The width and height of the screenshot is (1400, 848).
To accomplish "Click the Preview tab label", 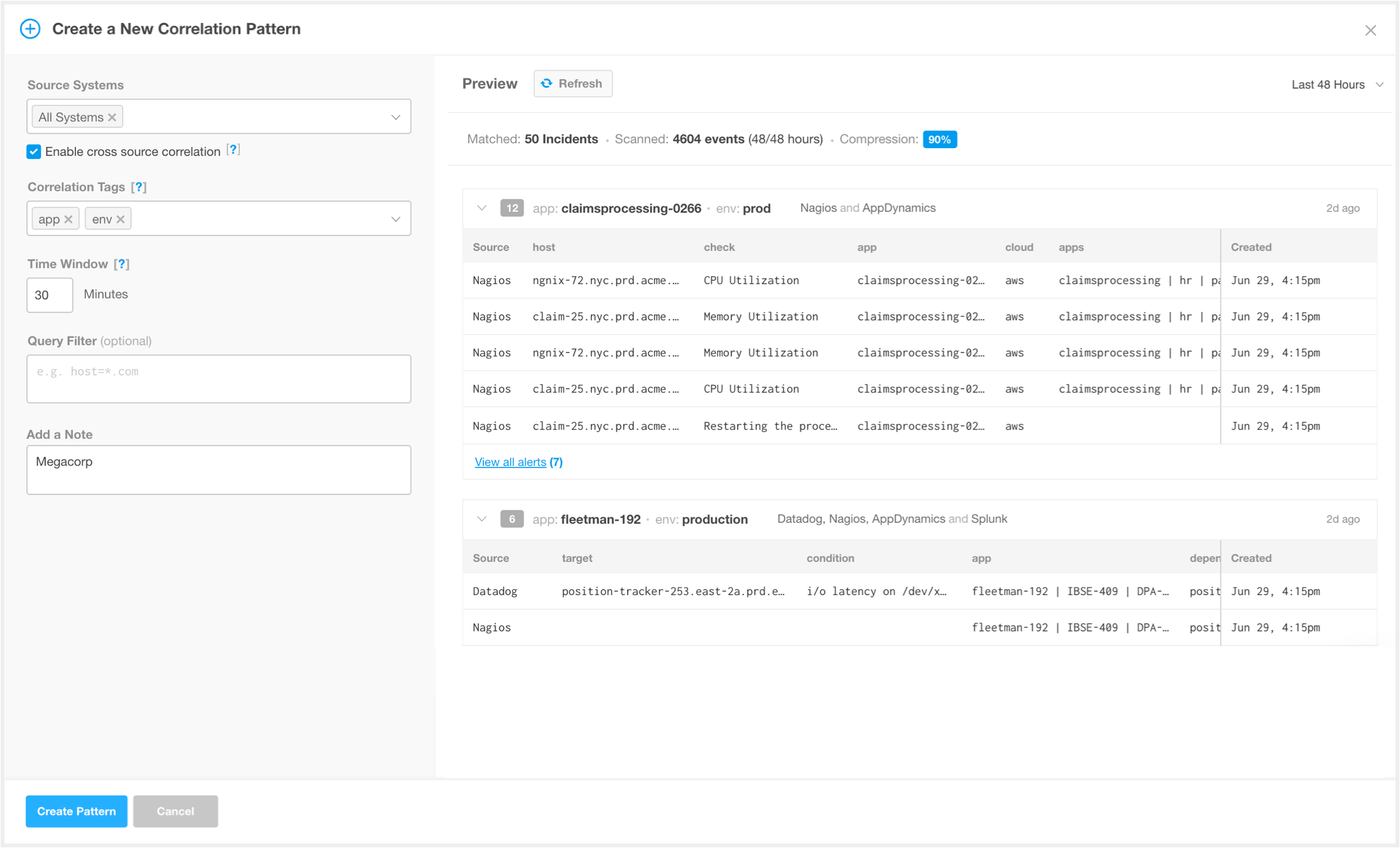I will pos(488,84).
